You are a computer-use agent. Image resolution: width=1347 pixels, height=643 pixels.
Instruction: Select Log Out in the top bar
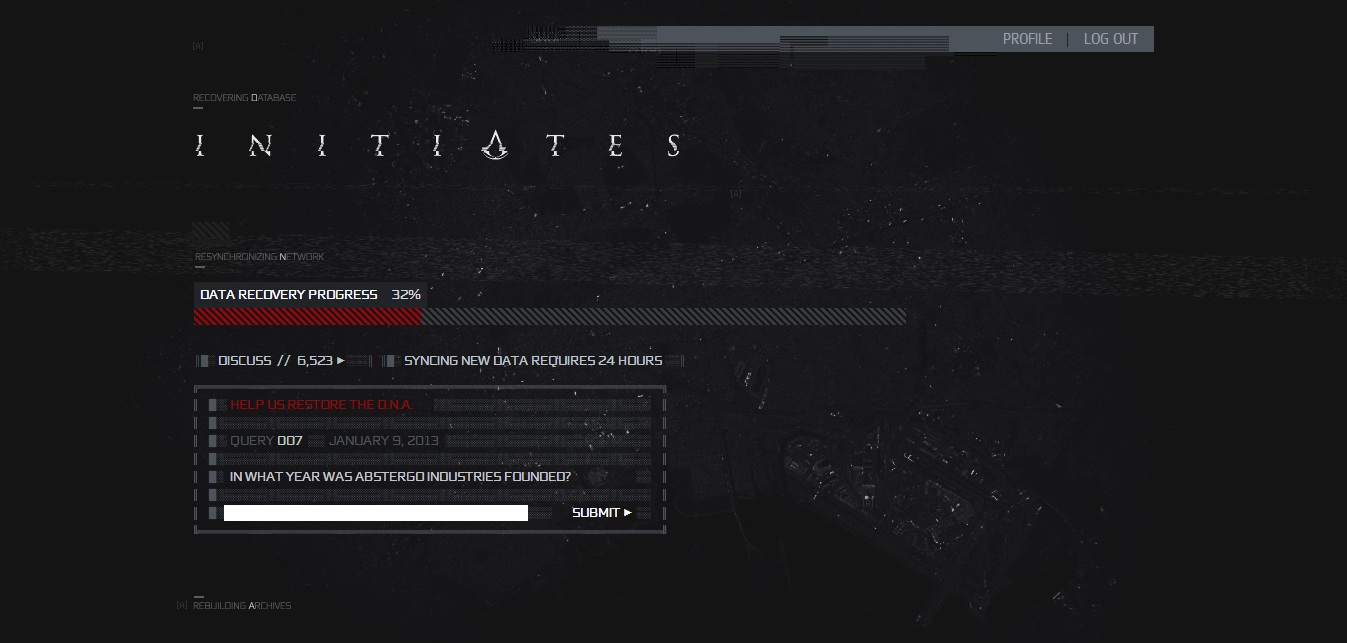coord(1111,39)
